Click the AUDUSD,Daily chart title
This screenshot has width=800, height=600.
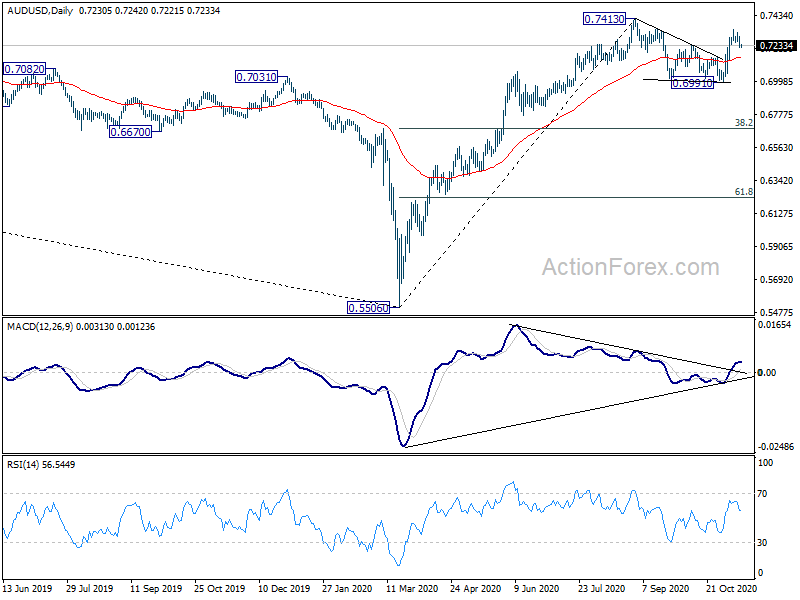click(x=40, y=10)
